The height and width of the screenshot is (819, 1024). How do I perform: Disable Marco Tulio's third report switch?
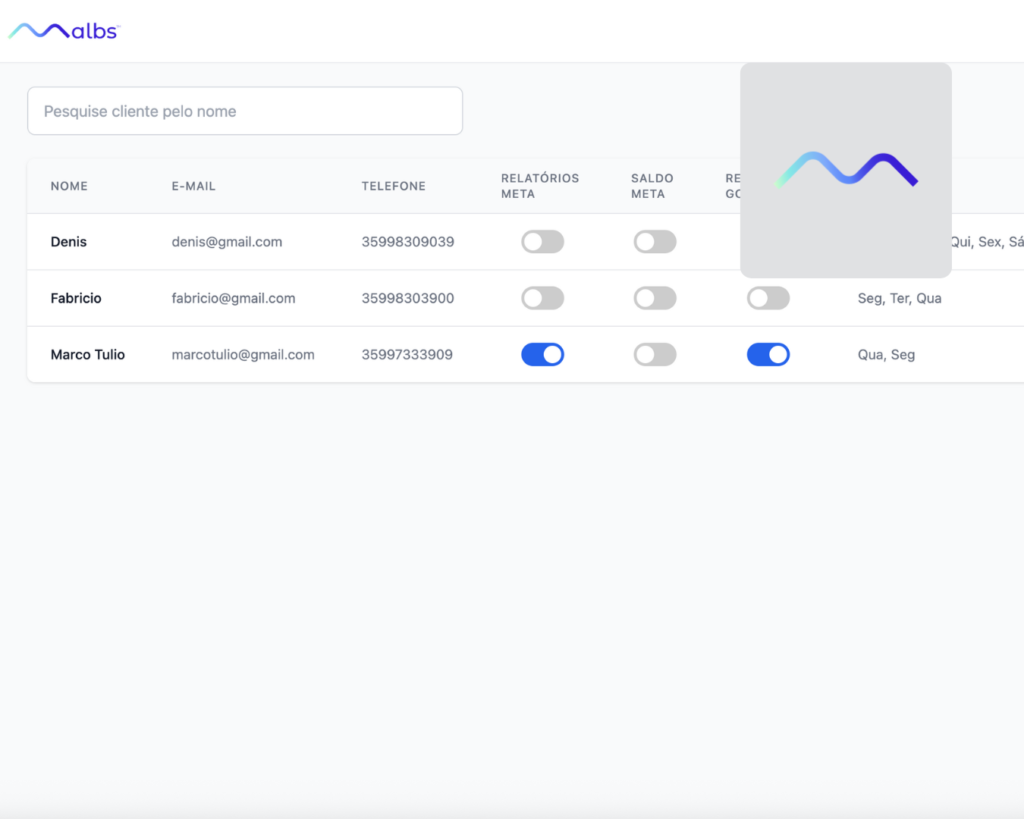(769, 355)
